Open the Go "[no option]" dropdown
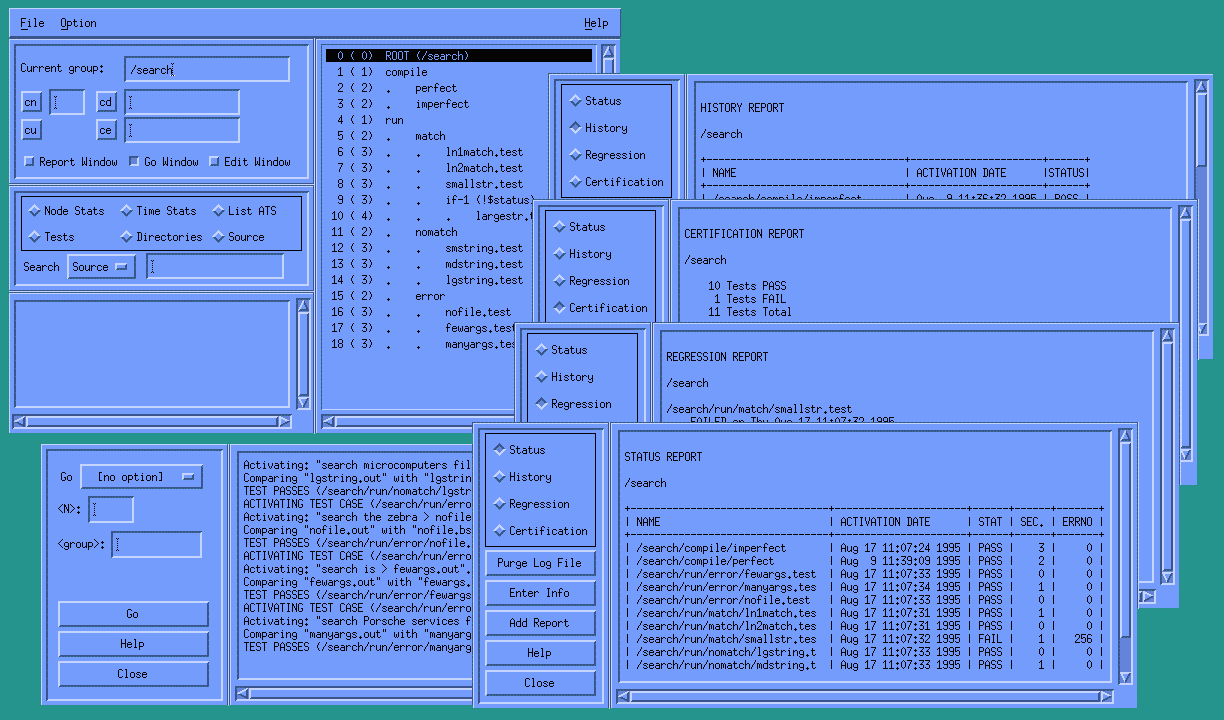Screen dimensions: 1224x720 coord(141,477)
